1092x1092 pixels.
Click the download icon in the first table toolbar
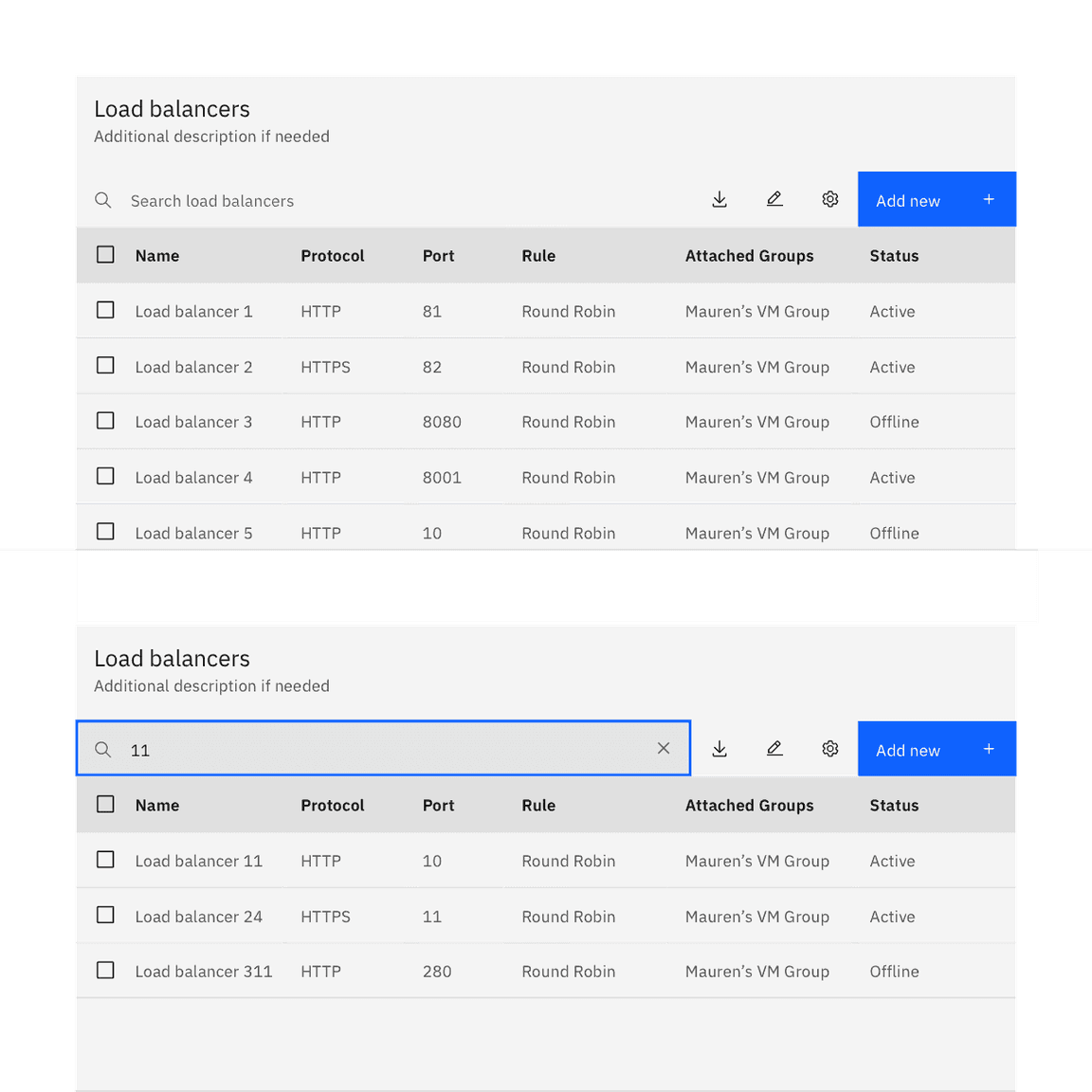tap(719, 199)
